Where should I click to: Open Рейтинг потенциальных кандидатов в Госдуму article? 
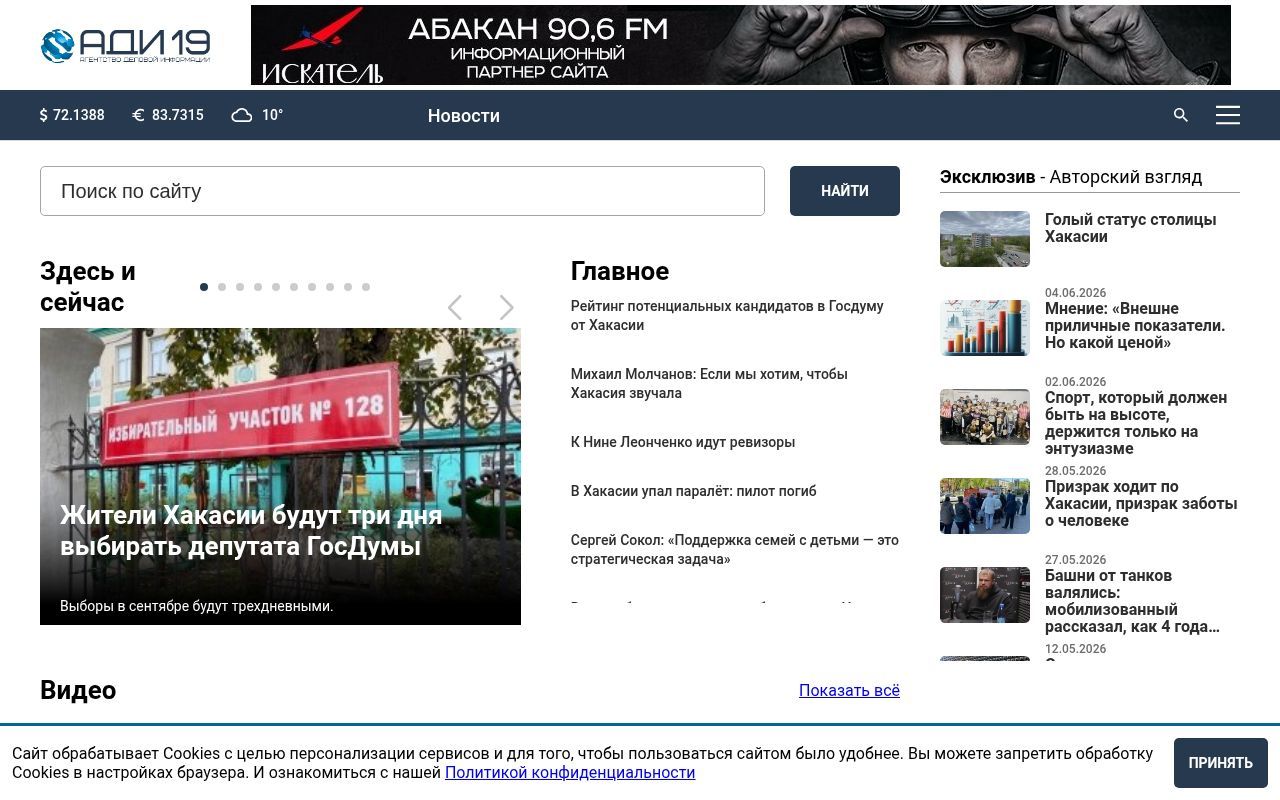point(727,316)
